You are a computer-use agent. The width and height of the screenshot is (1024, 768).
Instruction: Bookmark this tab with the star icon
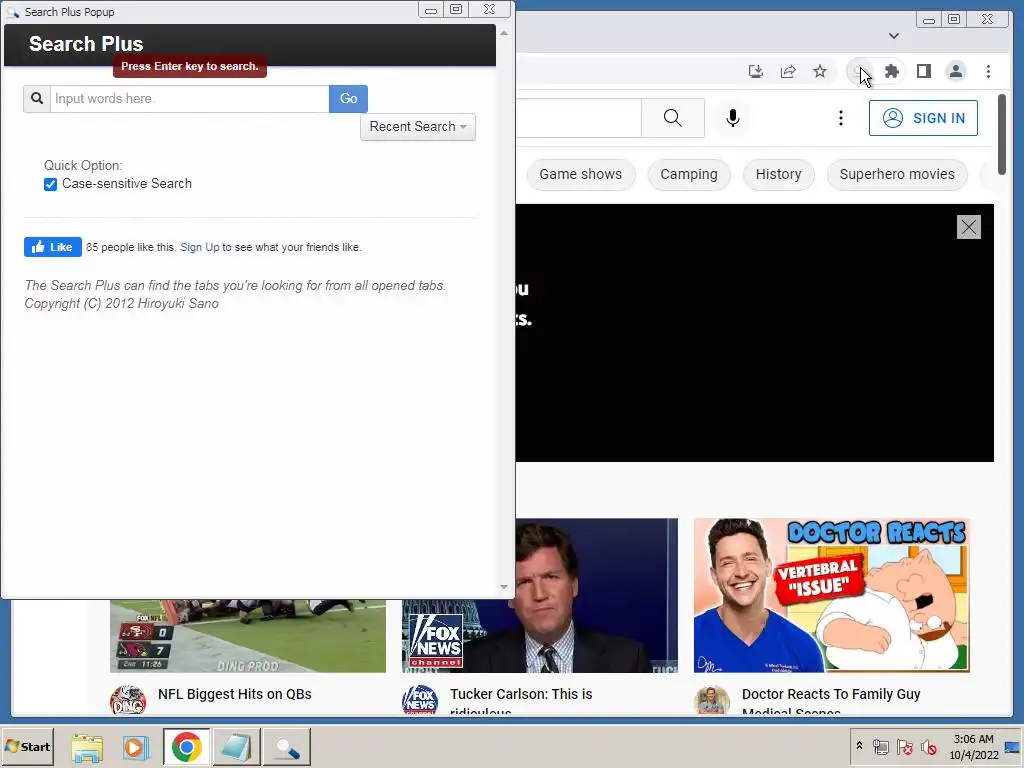pos(820,71)
